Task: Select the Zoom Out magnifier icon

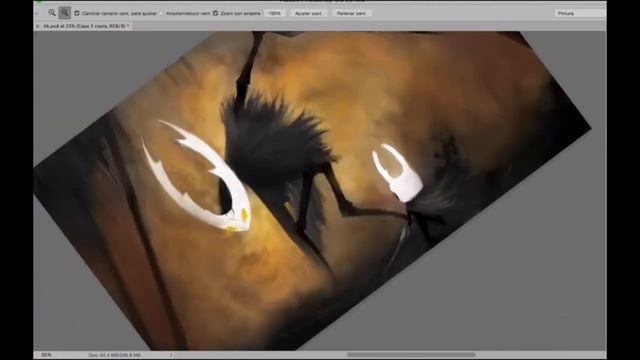Action: (x=64, y=13)
